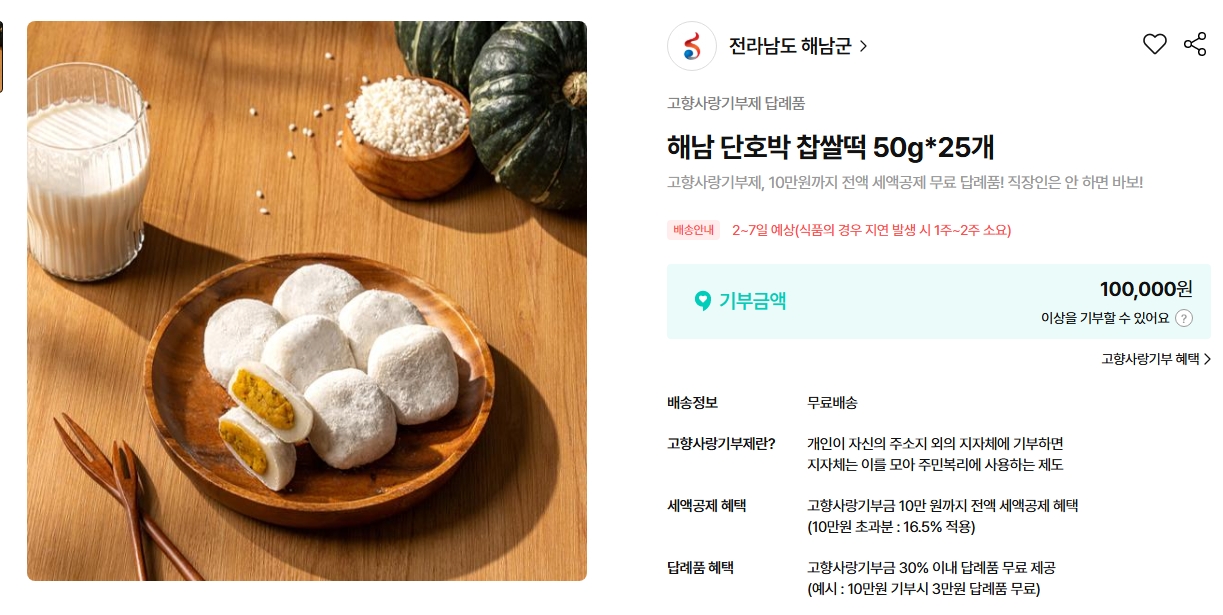The height and width of the screenshot is (615, 1223).
Task: Click the 답례품 혜택 row label
Action: 700,567
